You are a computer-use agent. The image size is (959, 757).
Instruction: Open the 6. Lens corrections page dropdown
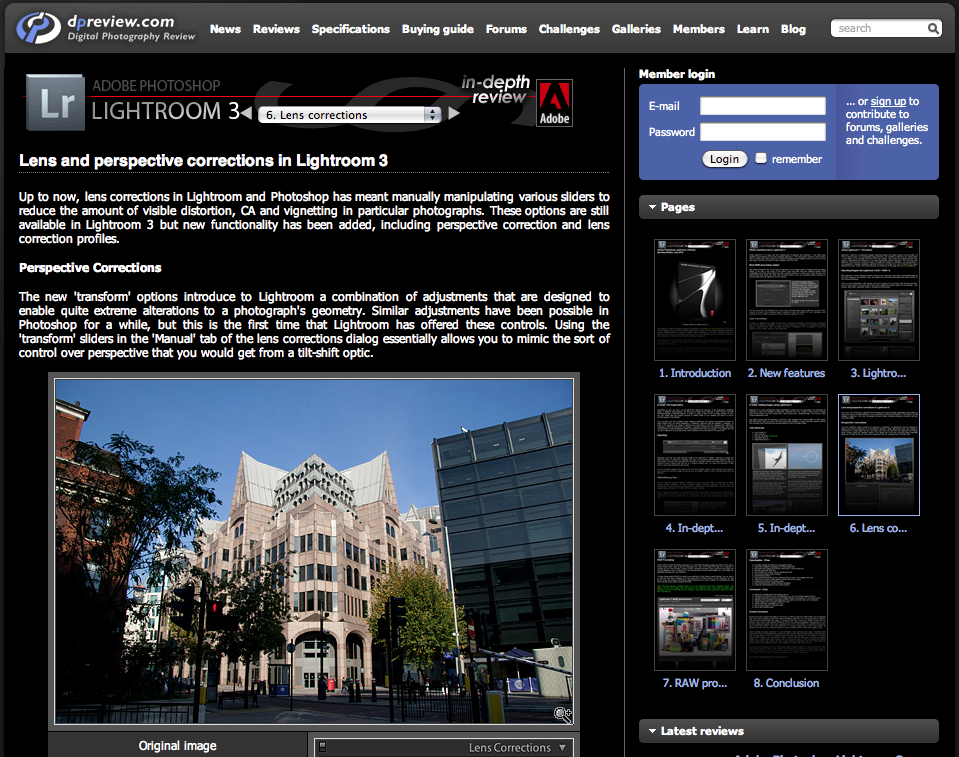[350, 114]
